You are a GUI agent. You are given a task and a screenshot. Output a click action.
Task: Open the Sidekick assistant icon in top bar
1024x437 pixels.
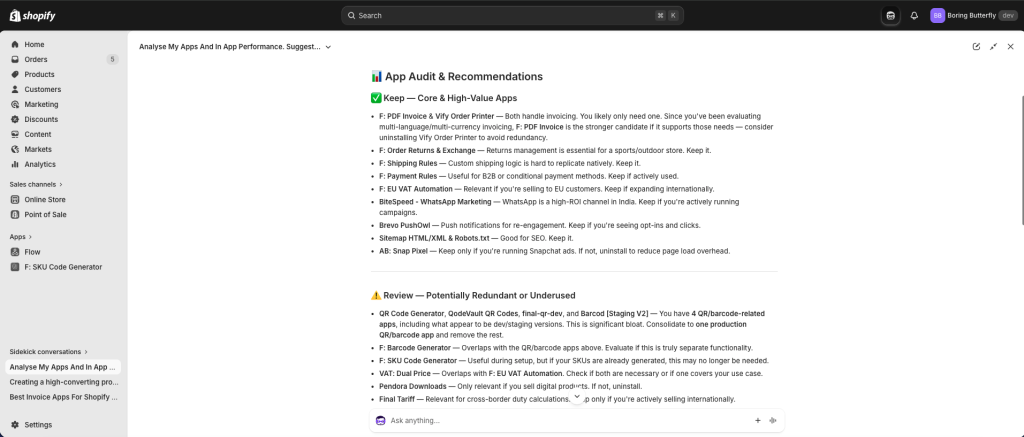click(890, 15)
